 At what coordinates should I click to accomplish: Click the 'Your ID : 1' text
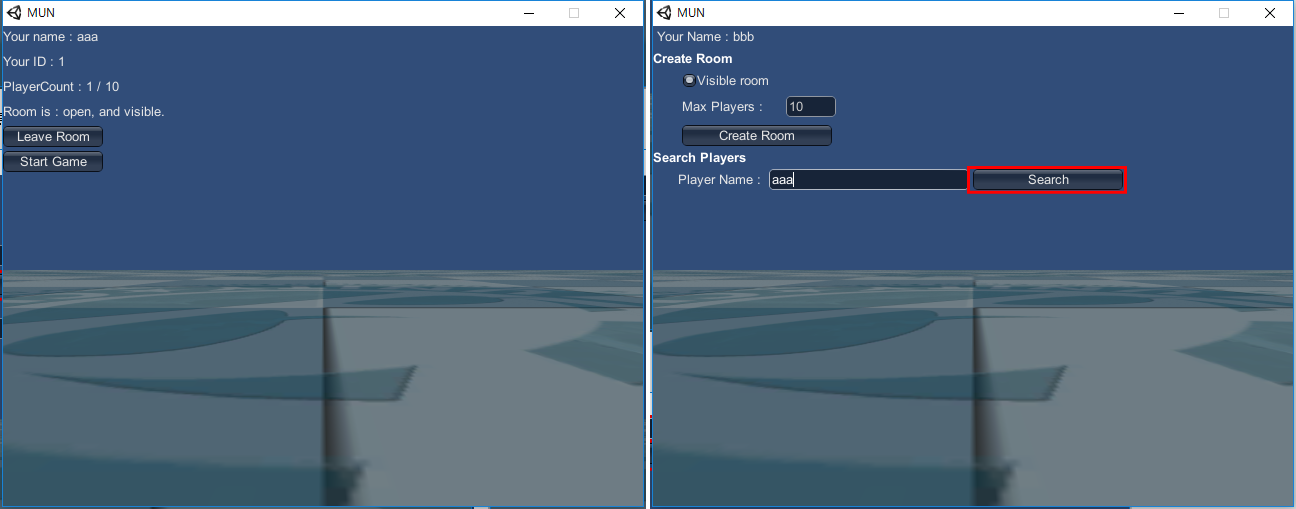34,62
